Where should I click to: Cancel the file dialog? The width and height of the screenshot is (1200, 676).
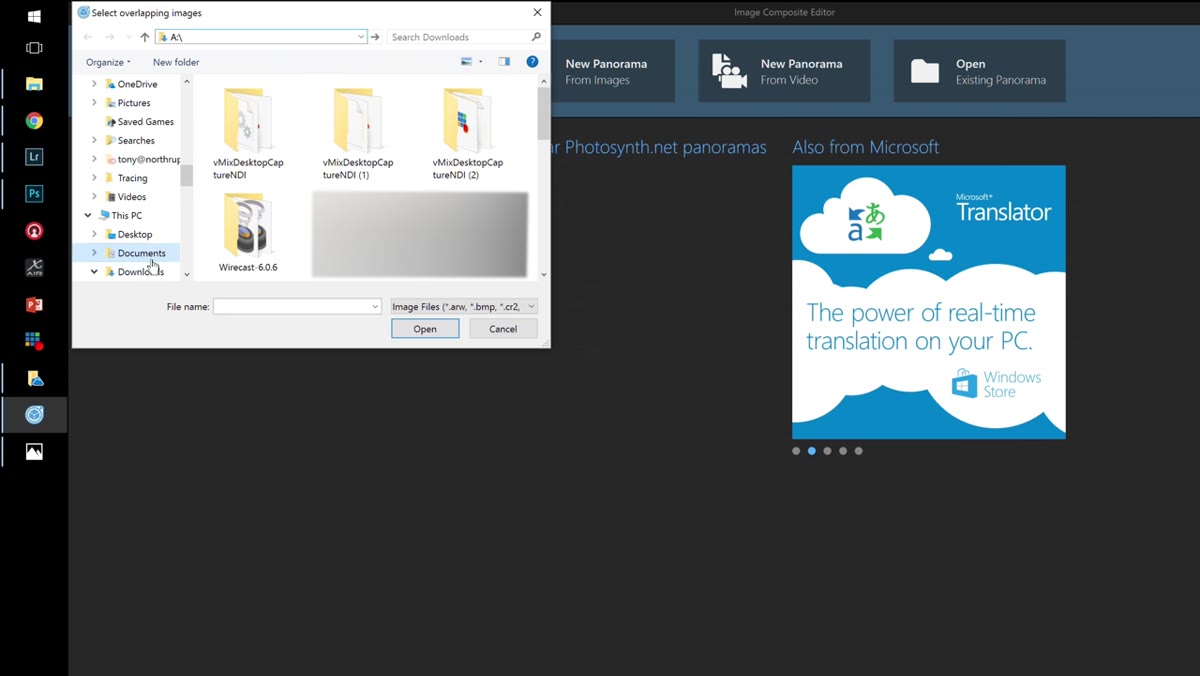(x=503, y=329)
